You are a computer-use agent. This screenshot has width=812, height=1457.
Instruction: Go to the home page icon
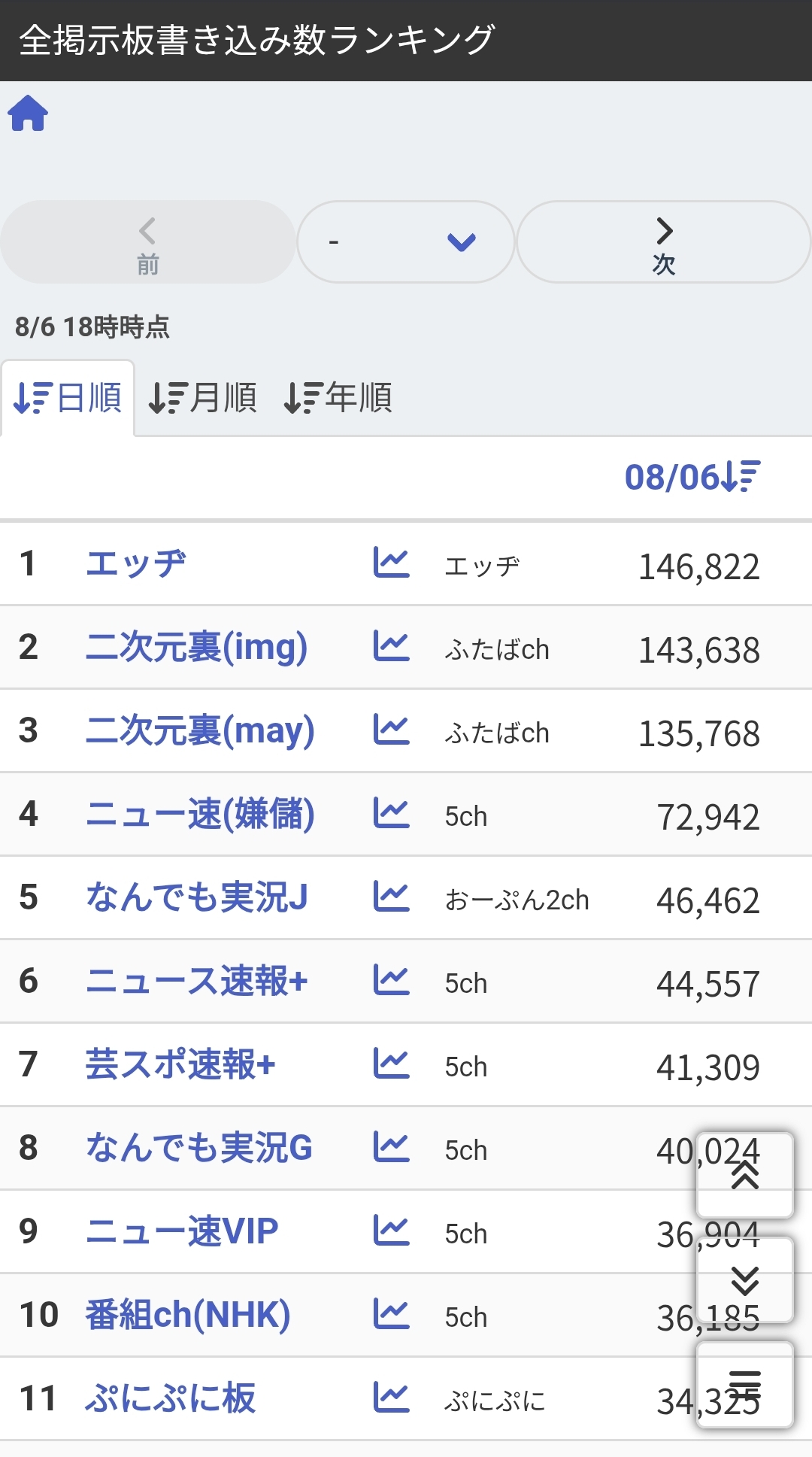[x=28, y=114]
